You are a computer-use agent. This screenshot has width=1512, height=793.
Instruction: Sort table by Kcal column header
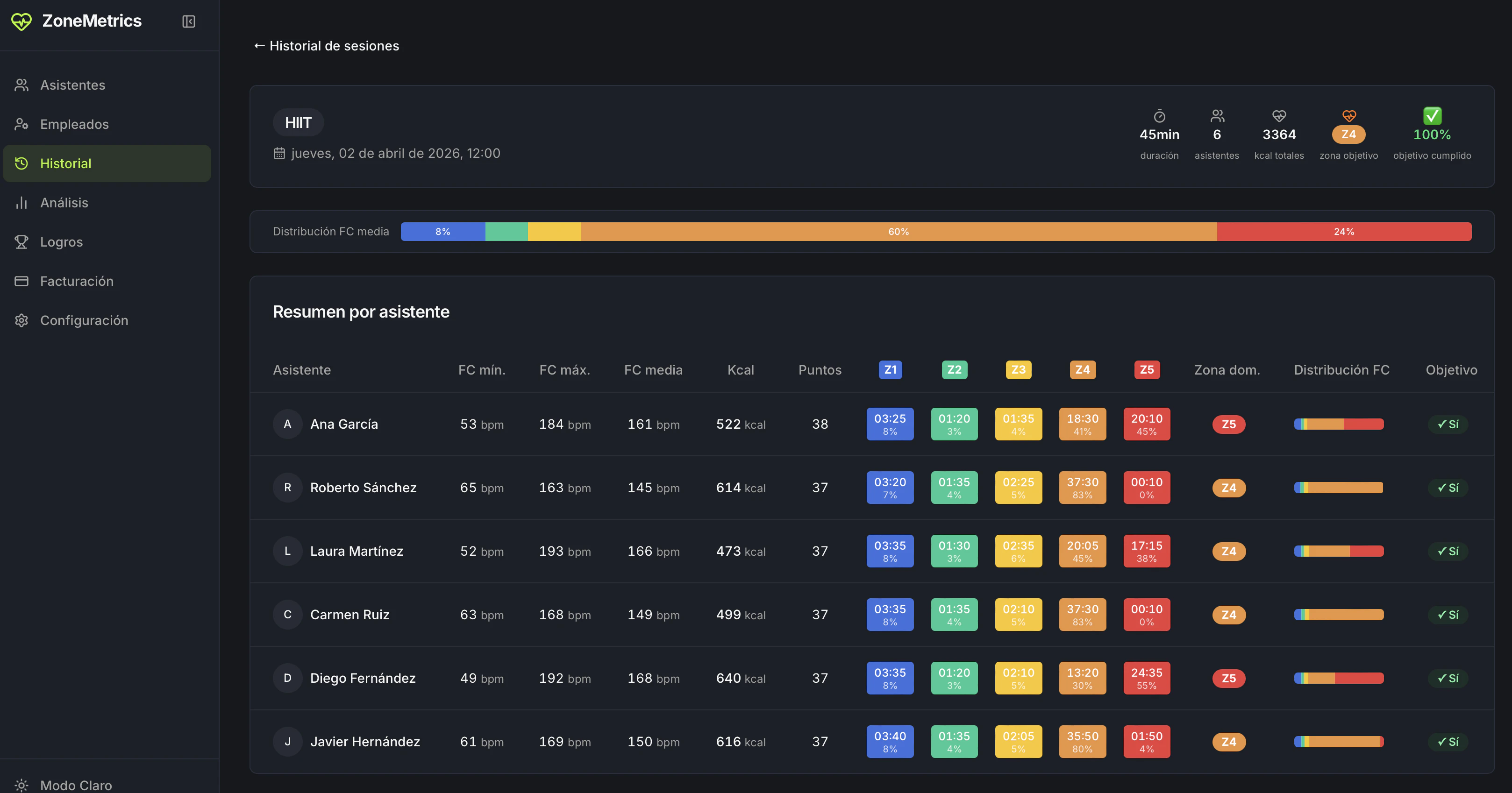(740, 370)
